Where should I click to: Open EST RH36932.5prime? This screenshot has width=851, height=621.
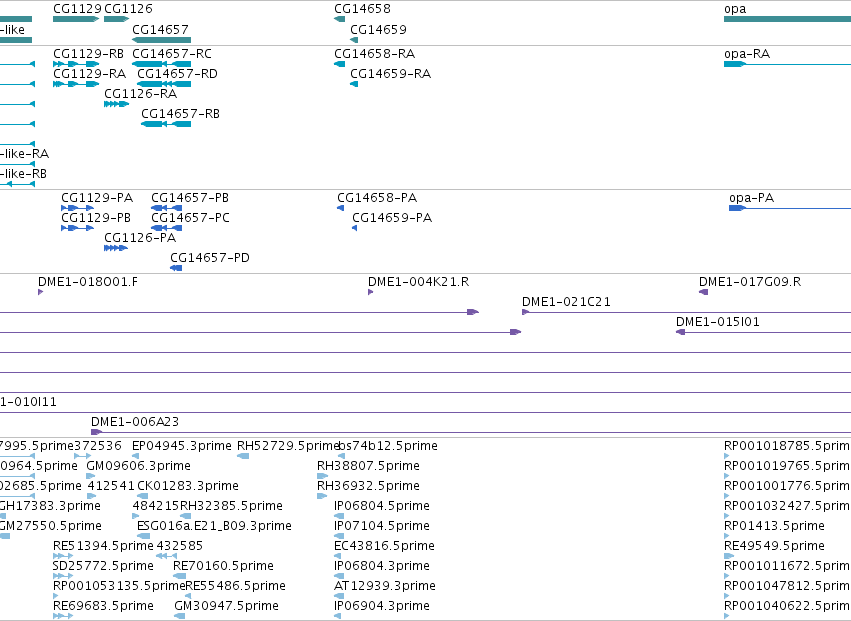(368, 486)
